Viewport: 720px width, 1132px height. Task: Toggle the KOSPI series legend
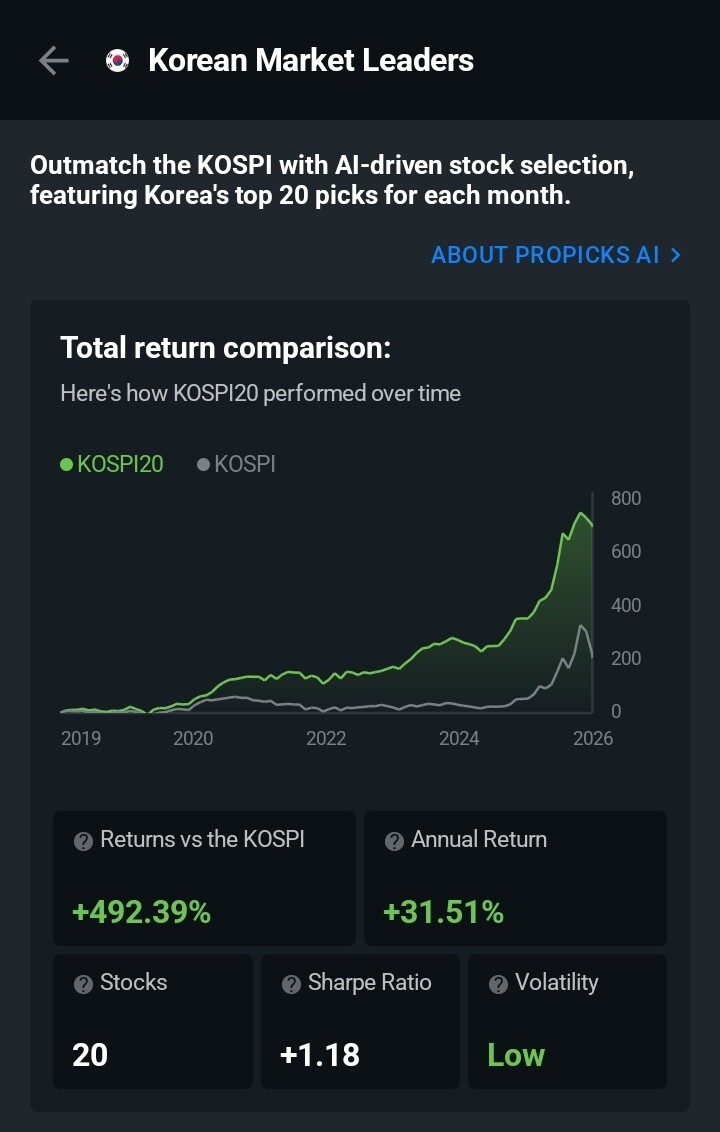(236, 463)
